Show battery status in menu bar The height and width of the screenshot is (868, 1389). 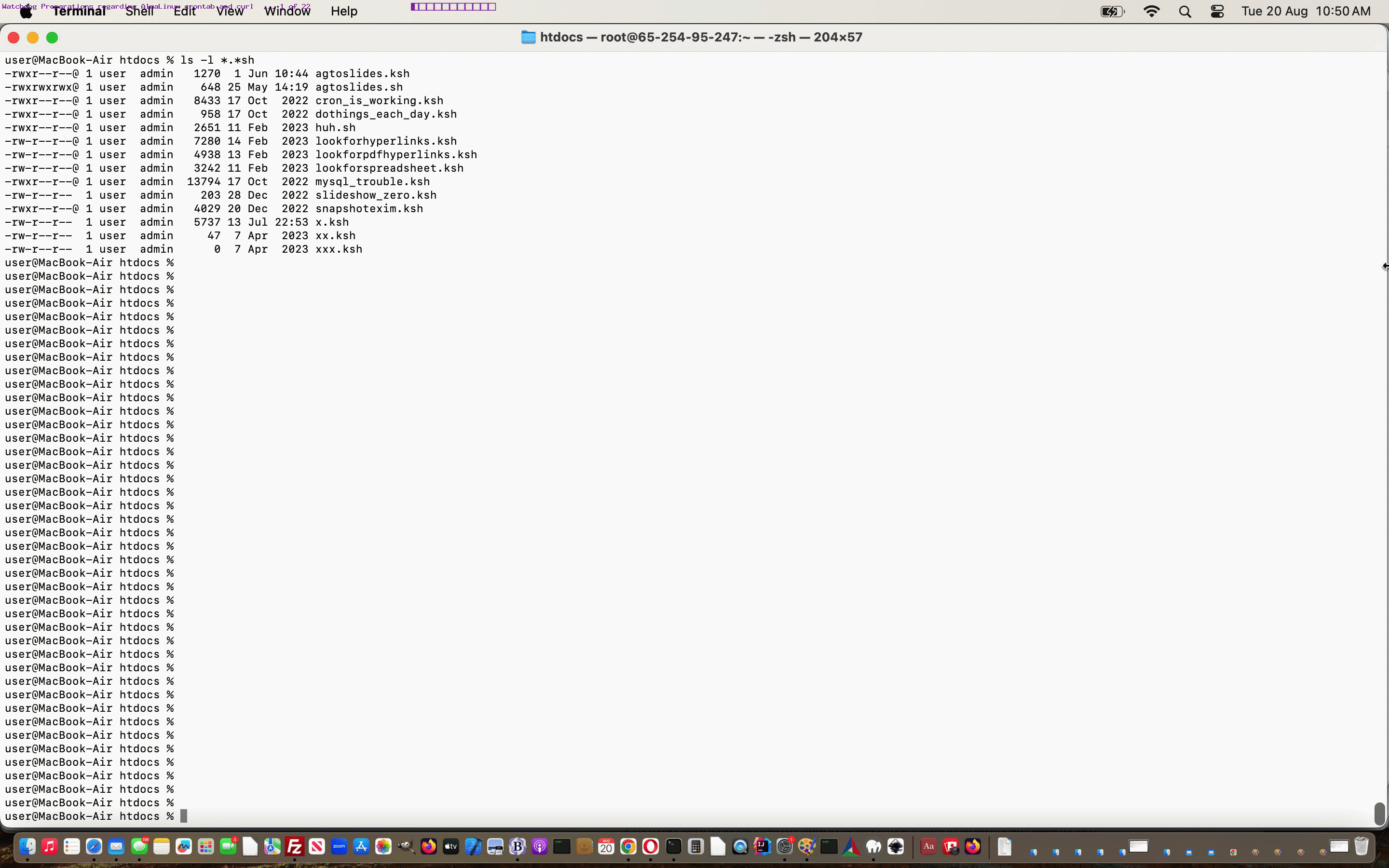pos(1112,12)
